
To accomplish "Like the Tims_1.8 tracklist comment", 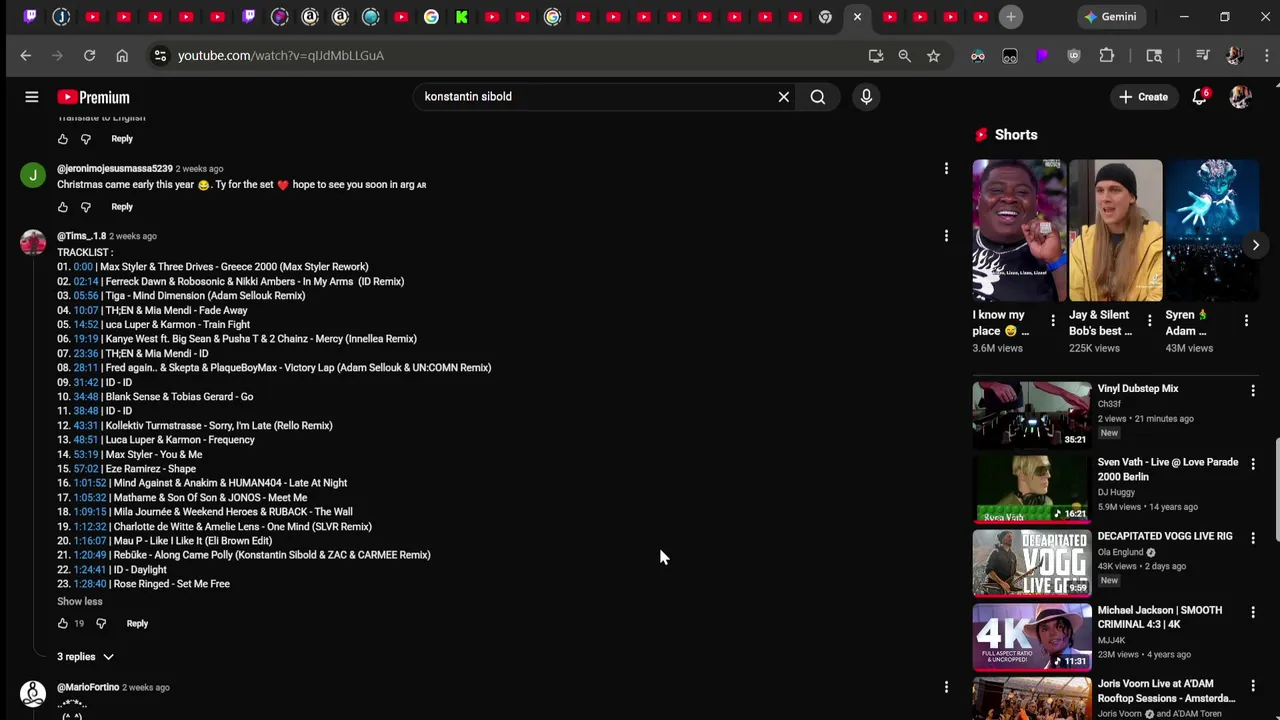I will click(x=63, y=624).
